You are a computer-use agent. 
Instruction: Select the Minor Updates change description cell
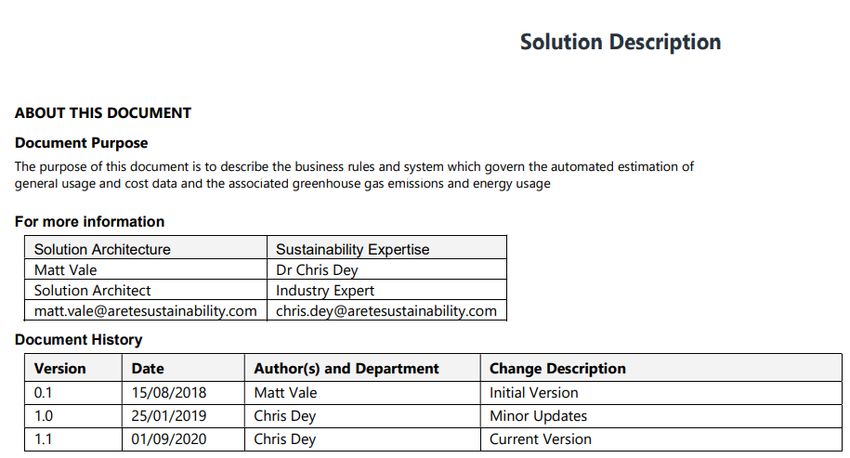(x=661, y=416)
